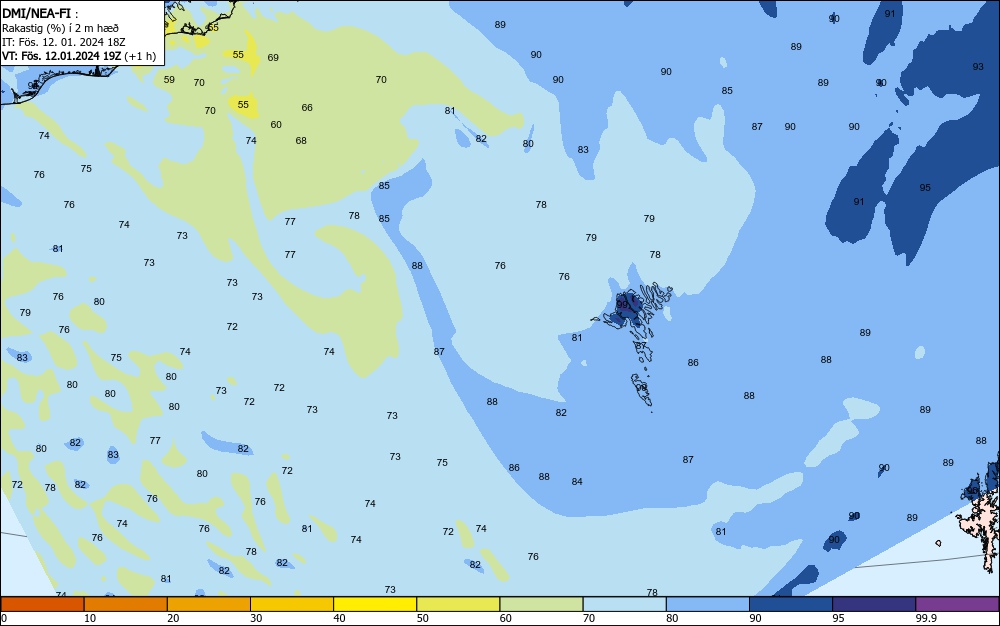Image resolution: width=1000 pixels, height=626 pixels.
Task: Select the amber 20–30 legend swatch
Action: click(x=209, y=604)
